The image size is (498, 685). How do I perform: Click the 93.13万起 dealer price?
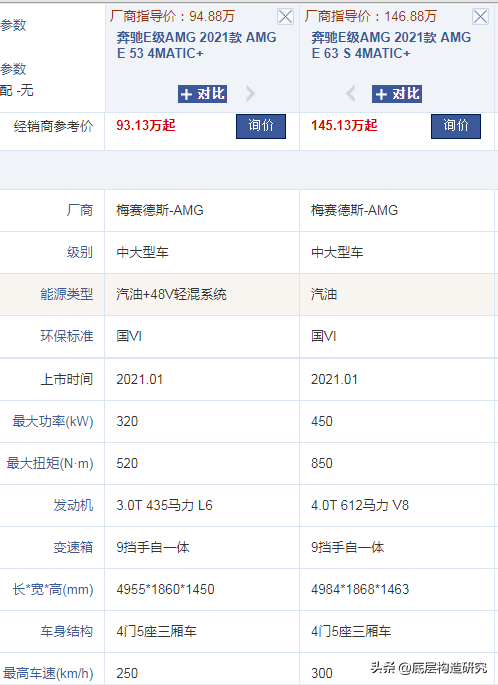click(x=146, y=125)
